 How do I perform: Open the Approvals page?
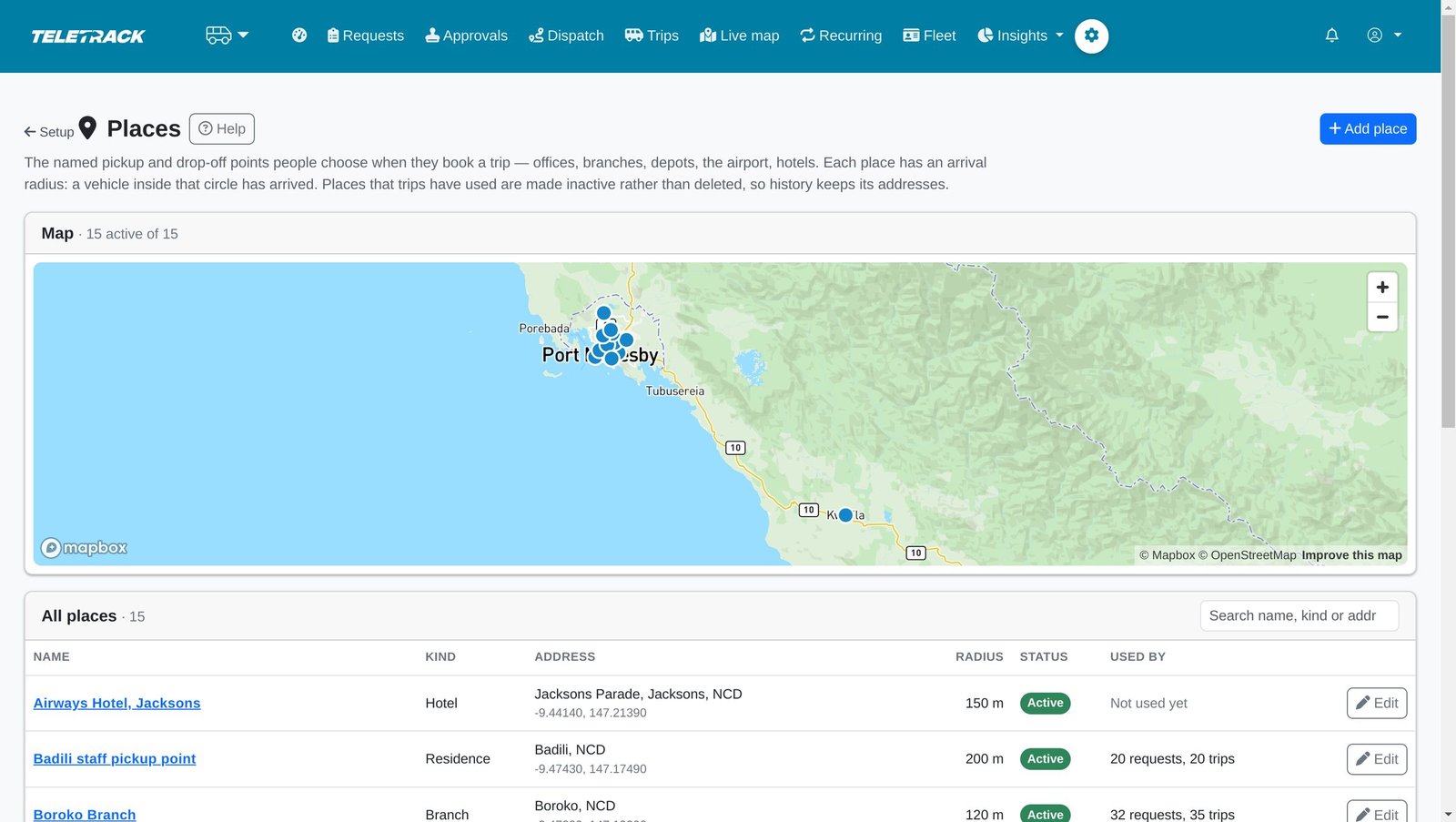pos(466,36)
